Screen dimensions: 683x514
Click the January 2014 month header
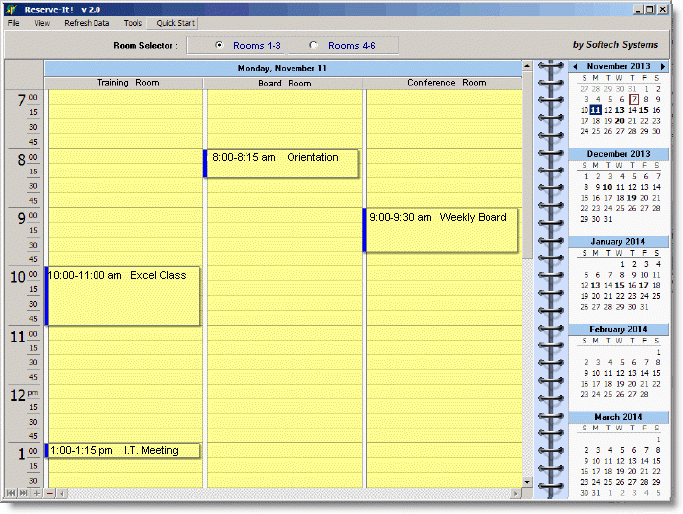[x=619, y=241]
